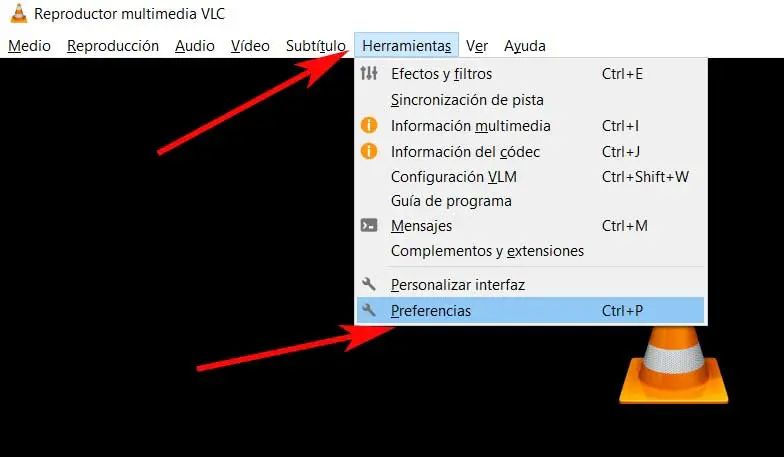Screen dimensions: 784x457
Task: Open the Ver menu
Action: point(477,46)
